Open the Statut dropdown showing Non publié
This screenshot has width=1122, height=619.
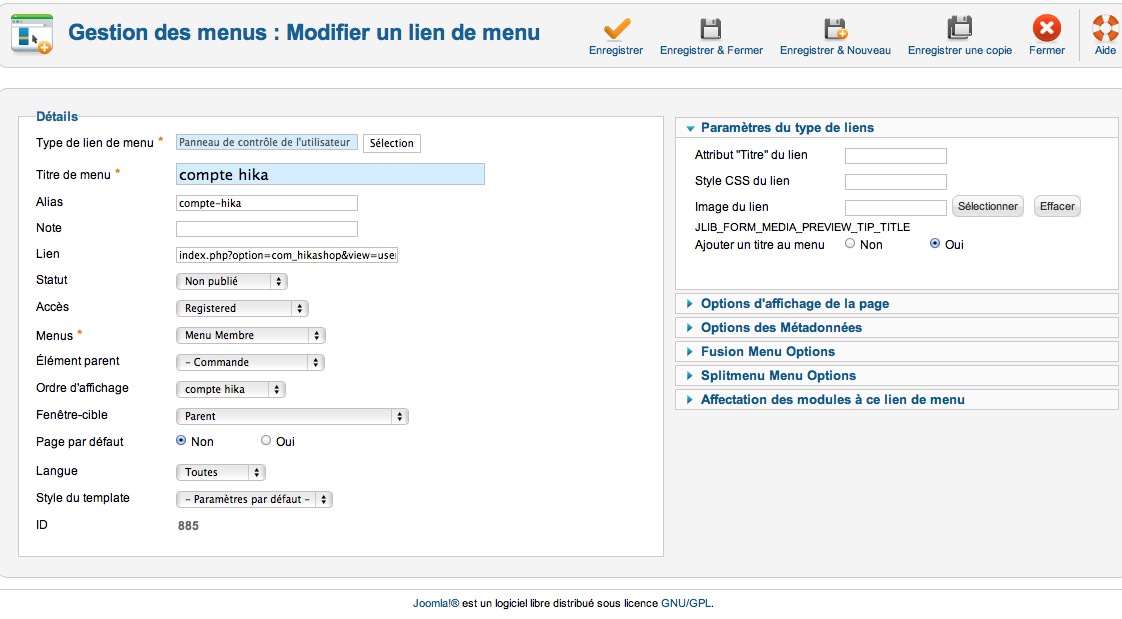tap(232, 281)
